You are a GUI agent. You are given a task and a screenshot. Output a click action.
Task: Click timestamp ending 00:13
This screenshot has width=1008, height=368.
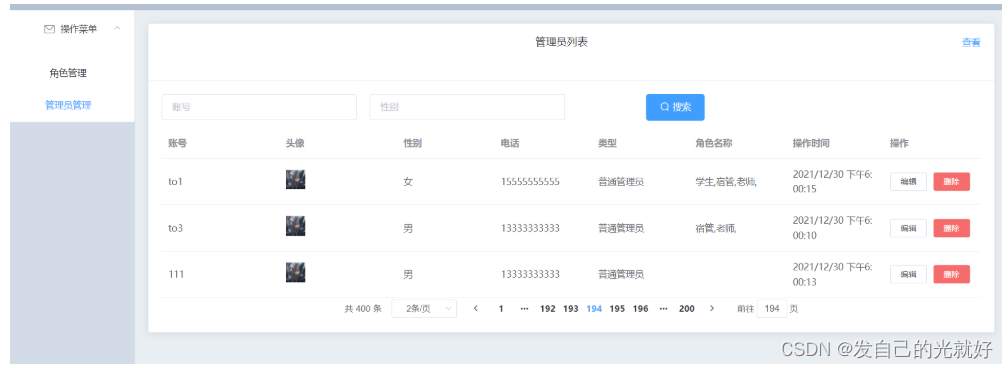tap(832, 274)
